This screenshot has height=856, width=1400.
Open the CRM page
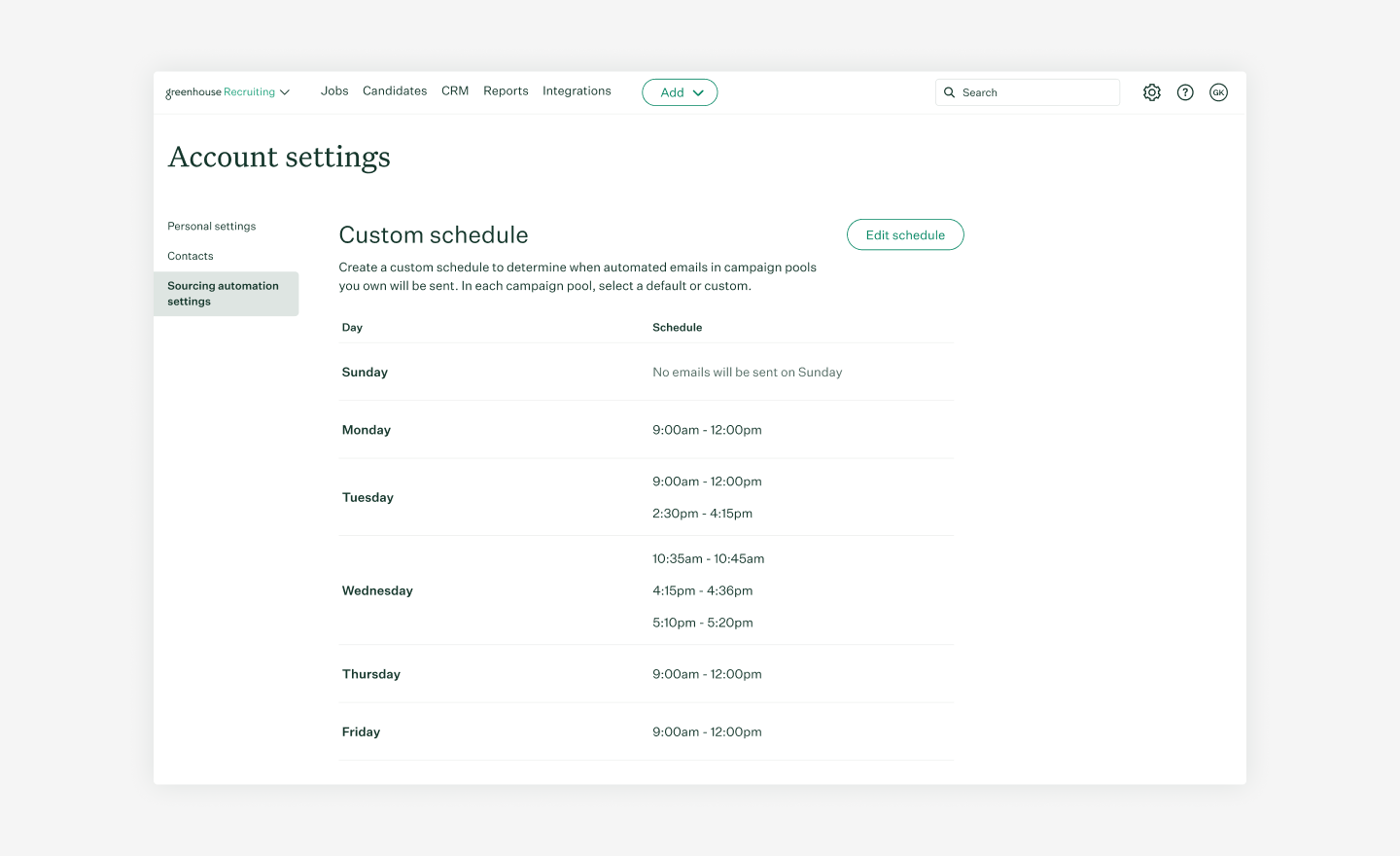pos(454,90)
